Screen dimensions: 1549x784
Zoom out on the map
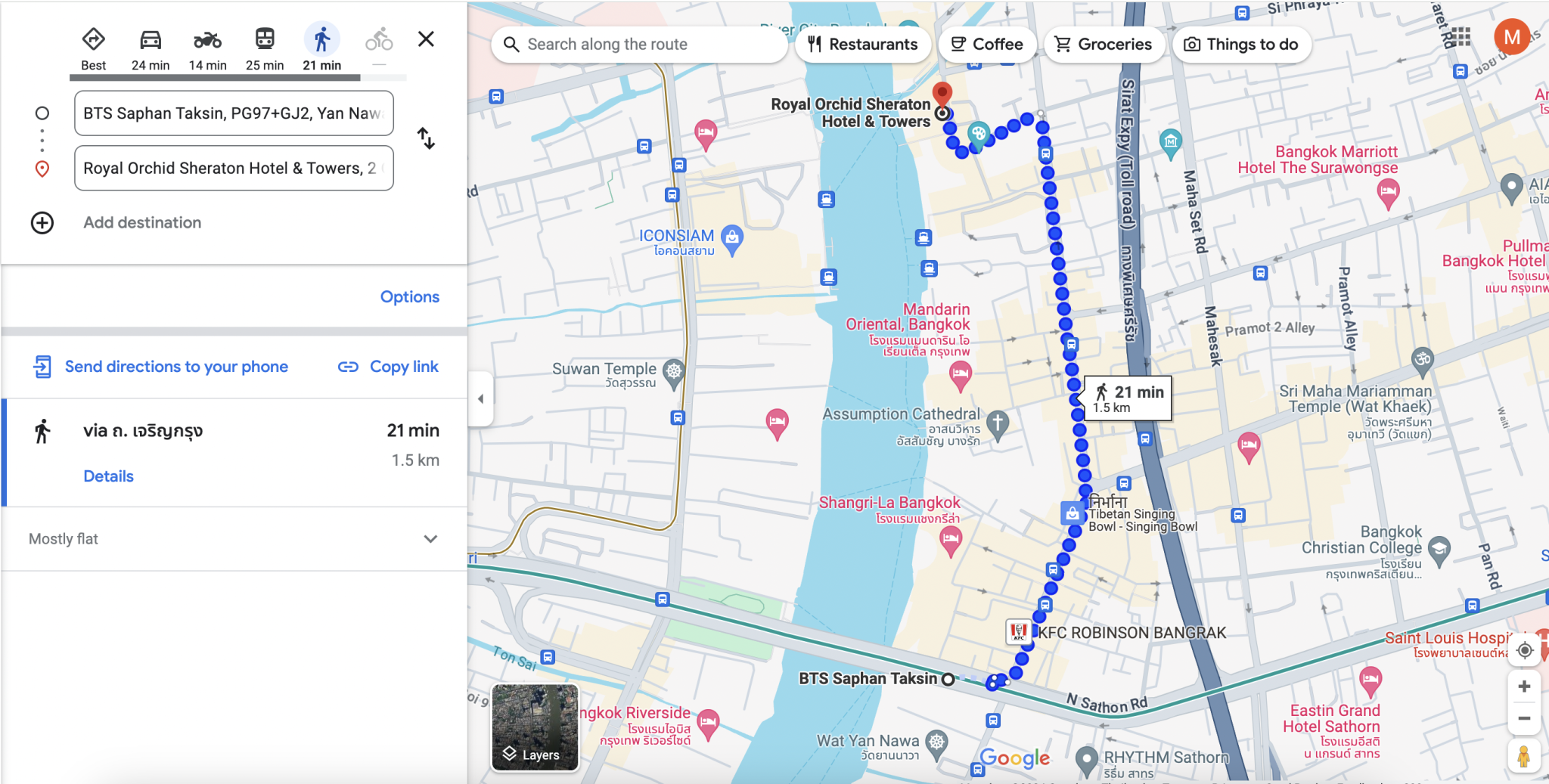point(1525,719)
